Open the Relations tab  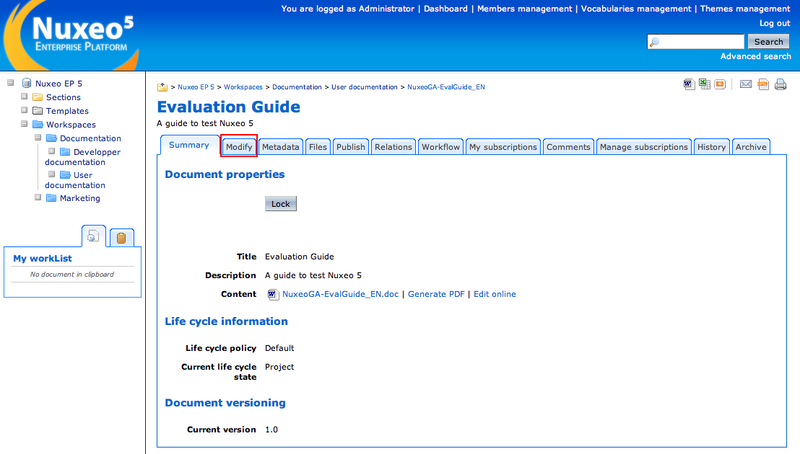(393, 147)
